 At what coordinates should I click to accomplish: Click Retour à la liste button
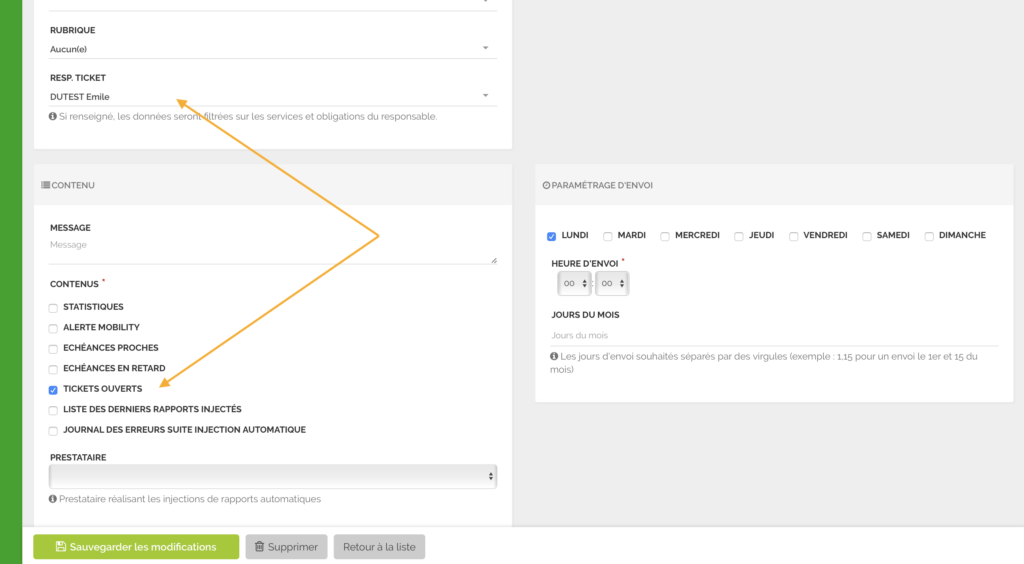[379, 547]
